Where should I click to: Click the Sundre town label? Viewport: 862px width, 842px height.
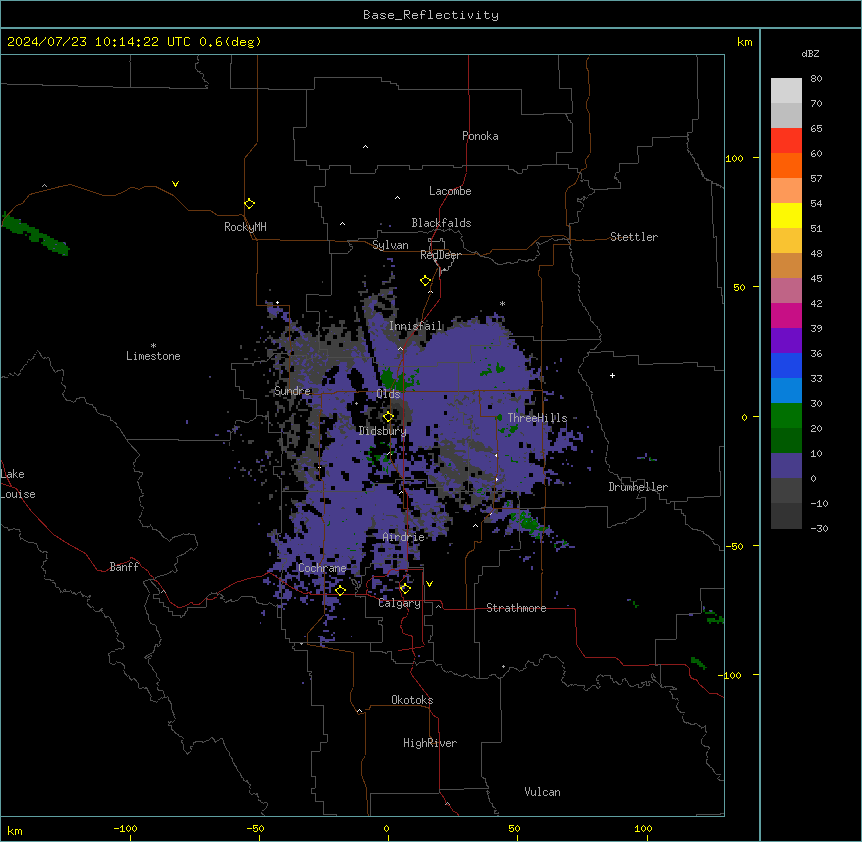click(x=292, y=391)
